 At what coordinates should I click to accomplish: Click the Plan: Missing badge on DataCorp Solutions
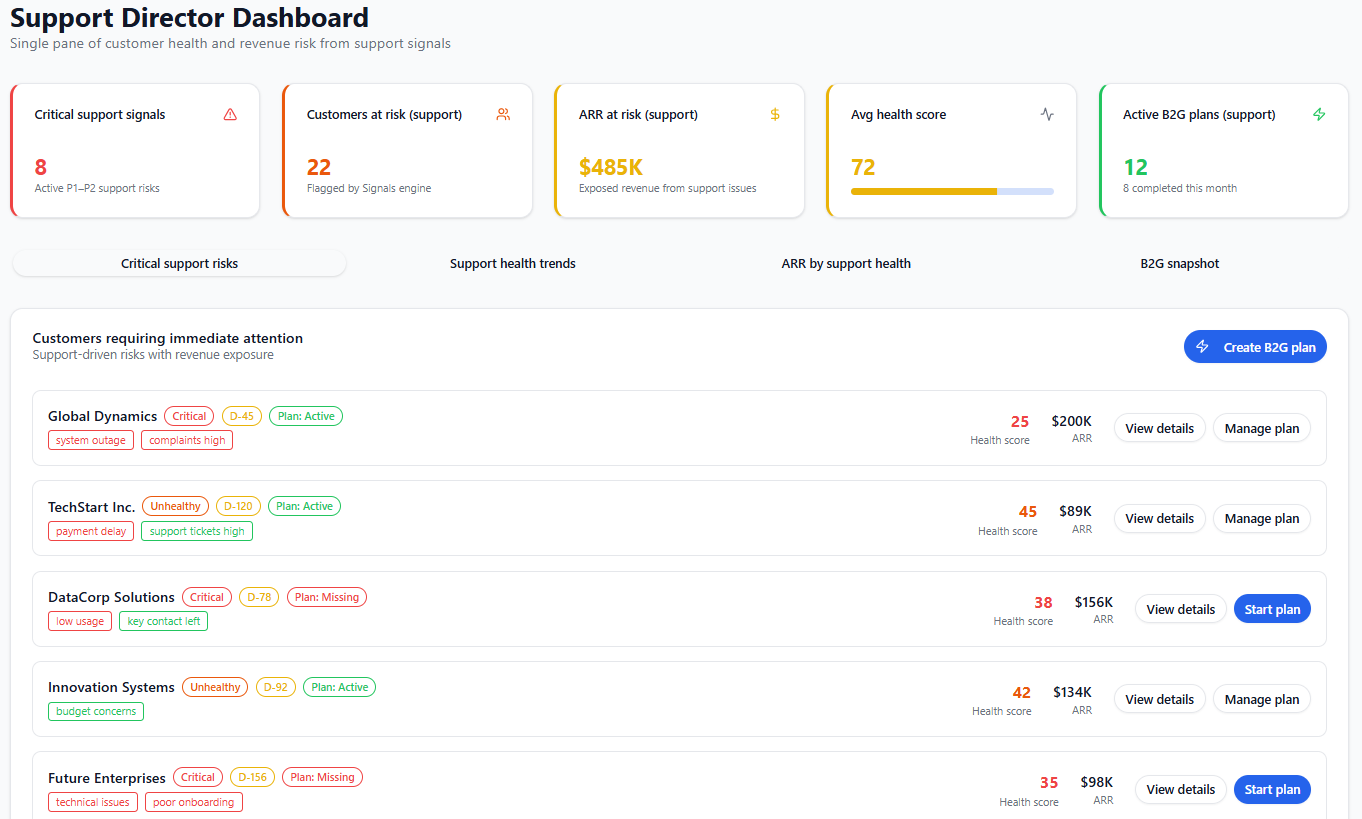(327, 598)
